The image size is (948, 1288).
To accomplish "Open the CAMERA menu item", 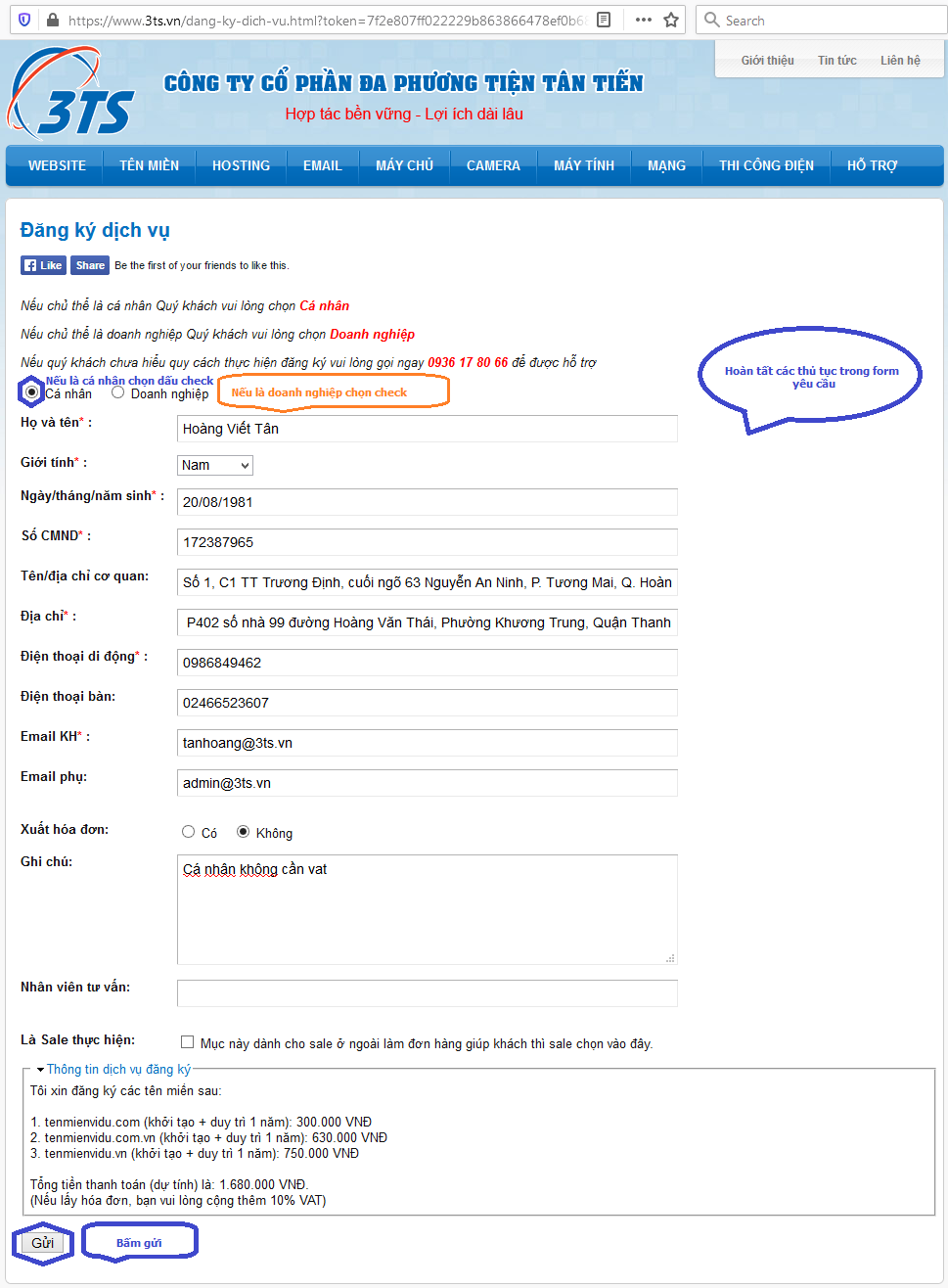I will click(x=493, y=165).
